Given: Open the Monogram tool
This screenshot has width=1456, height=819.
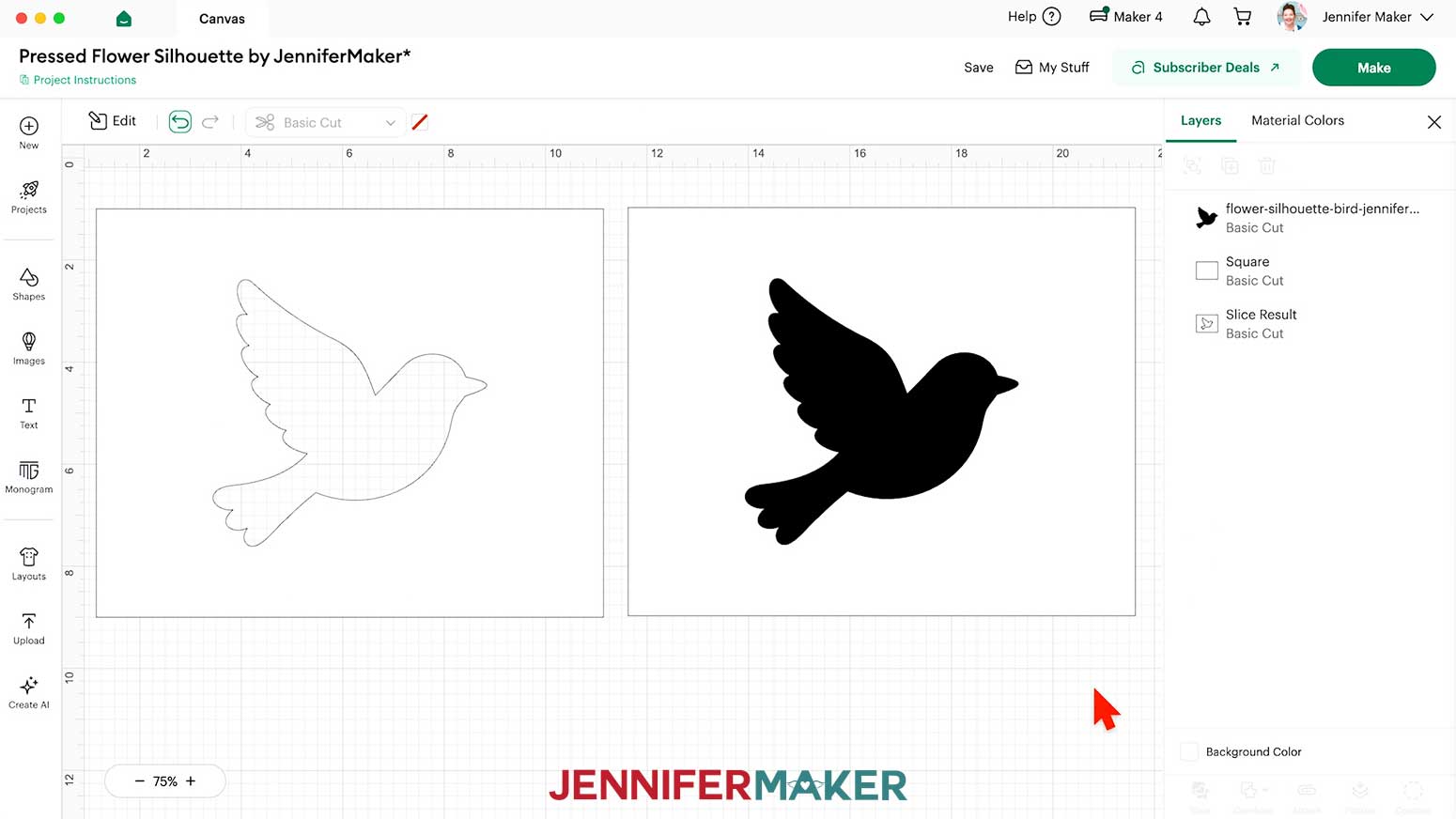Looking at the screenshot, I should [x=29, y=477].
